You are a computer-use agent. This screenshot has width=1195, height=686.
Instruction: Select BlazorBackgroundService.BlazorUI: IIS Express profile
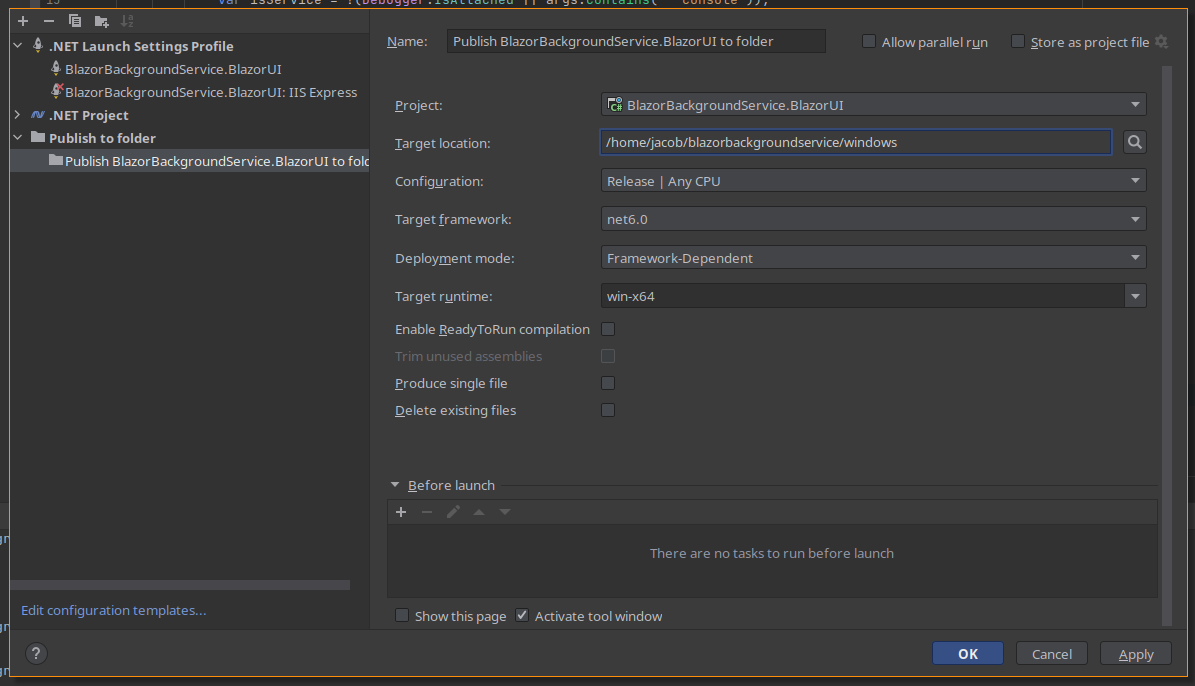coord(211,92)
